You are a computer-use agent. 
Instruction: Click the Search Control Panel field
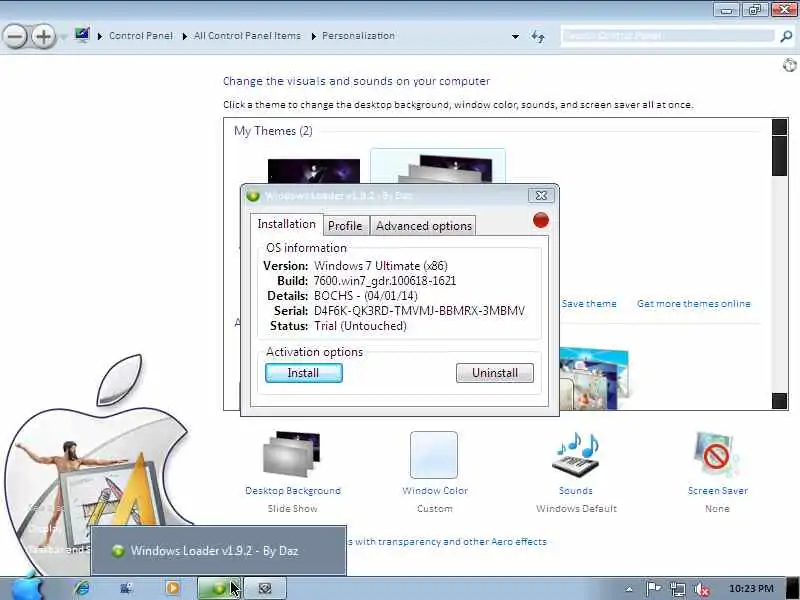pyautogui.click(x=668, y=36)
